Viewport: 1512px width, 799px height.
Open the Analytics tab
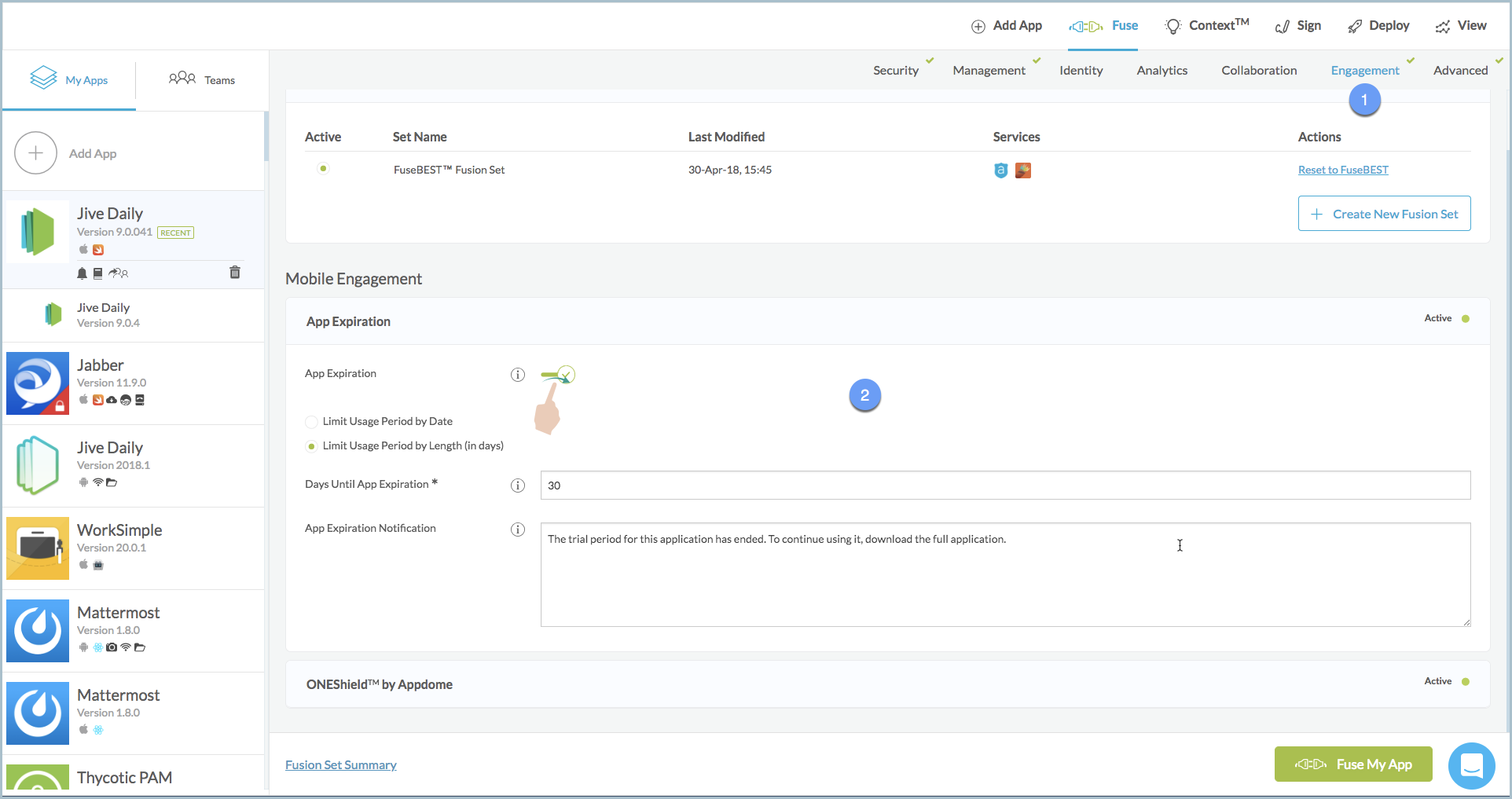click(x=1162, y=71)
